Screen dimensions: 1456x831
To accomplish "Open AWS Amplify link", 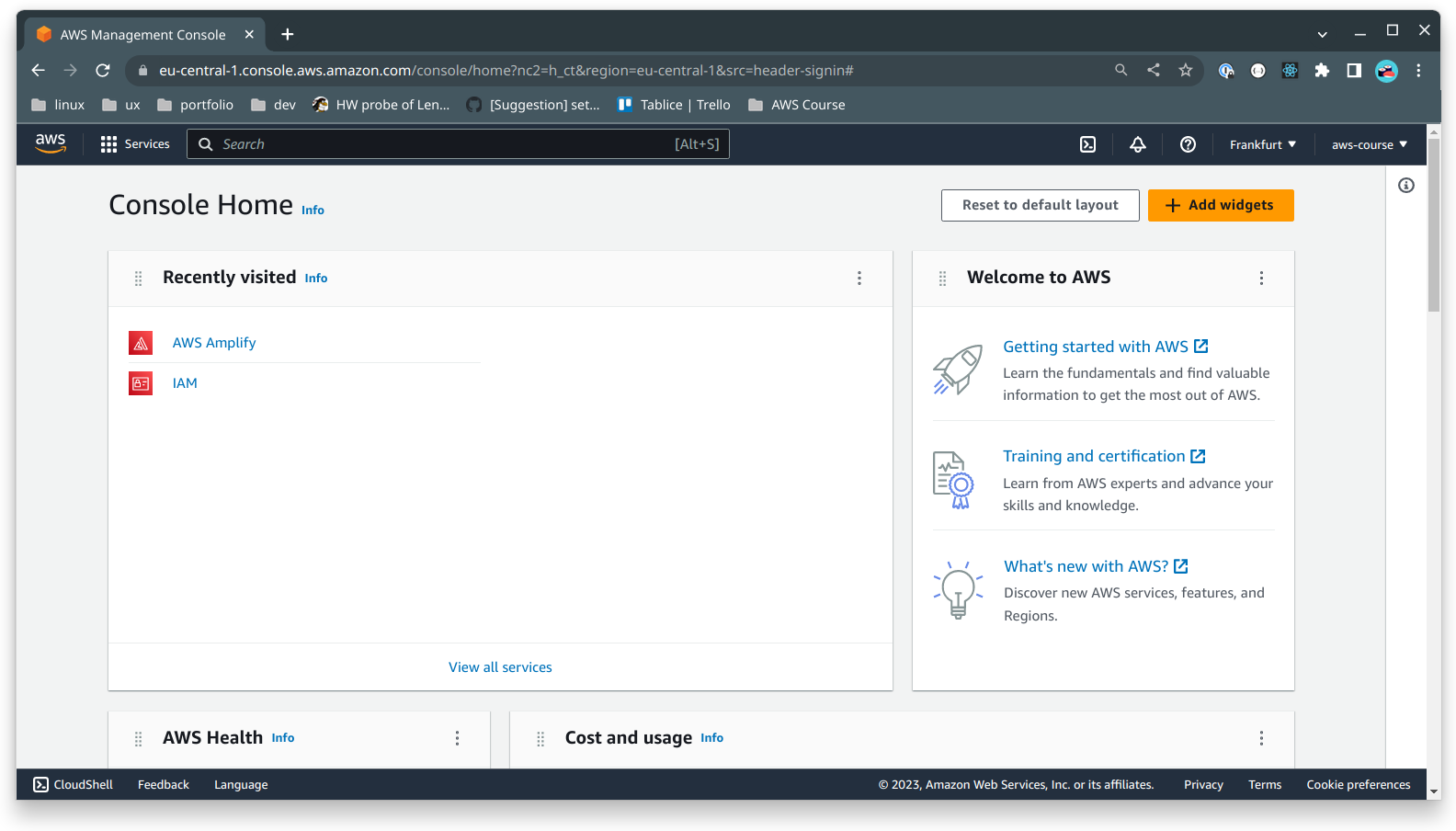I will [214, 343].
